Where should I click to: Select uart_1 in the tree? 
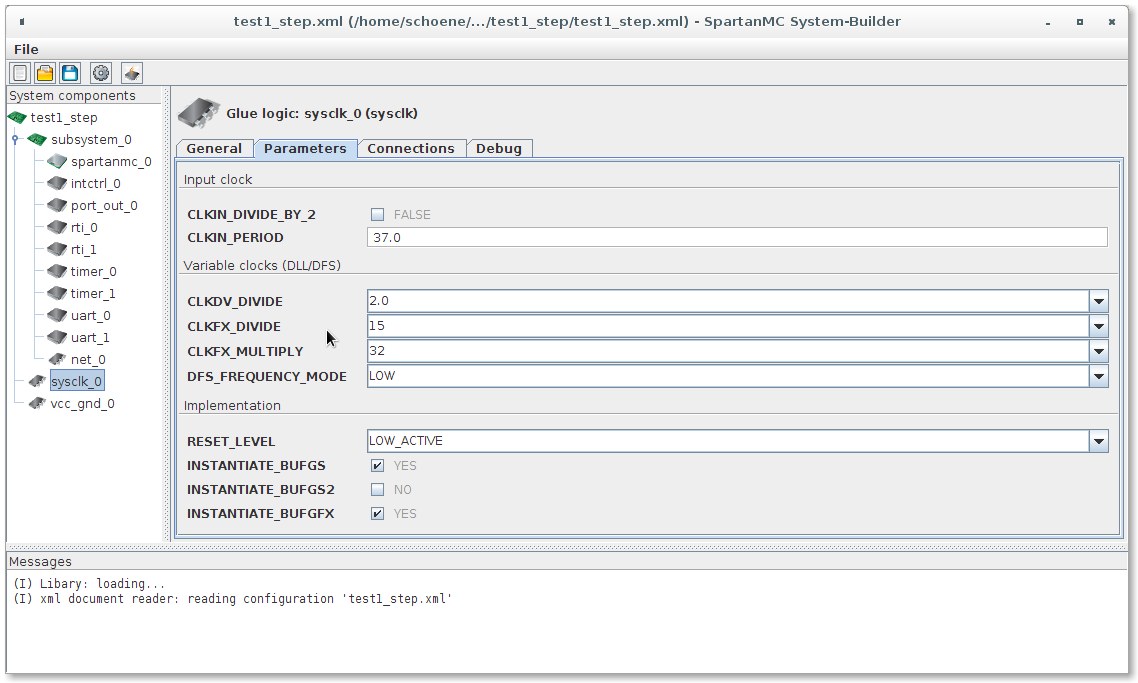click(x=90, y=338)
